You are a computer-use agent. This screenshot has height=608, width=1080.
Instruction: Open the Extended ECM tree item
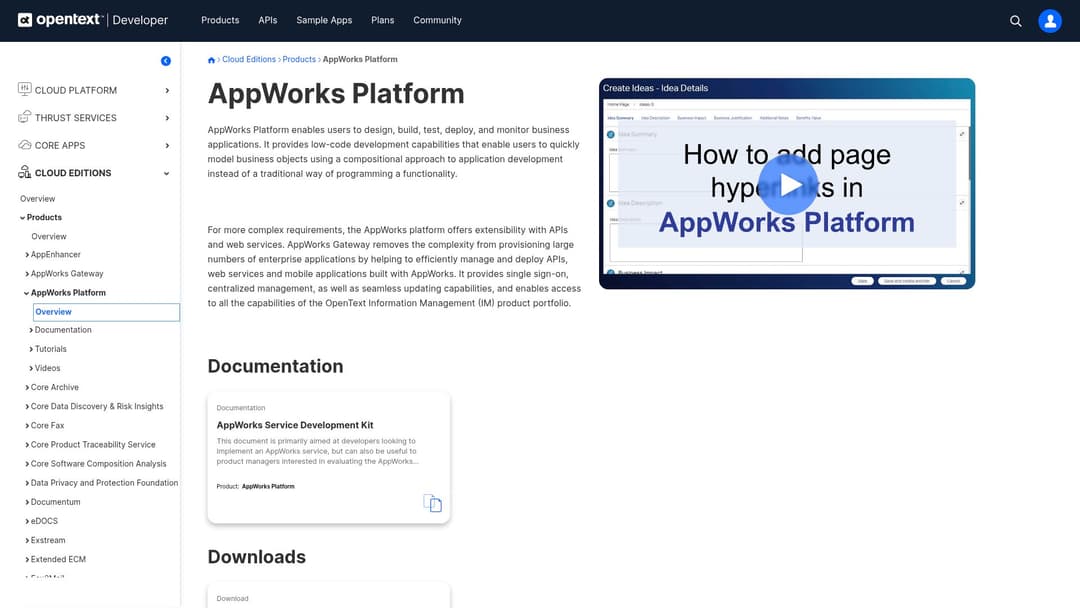click(58, 560)
